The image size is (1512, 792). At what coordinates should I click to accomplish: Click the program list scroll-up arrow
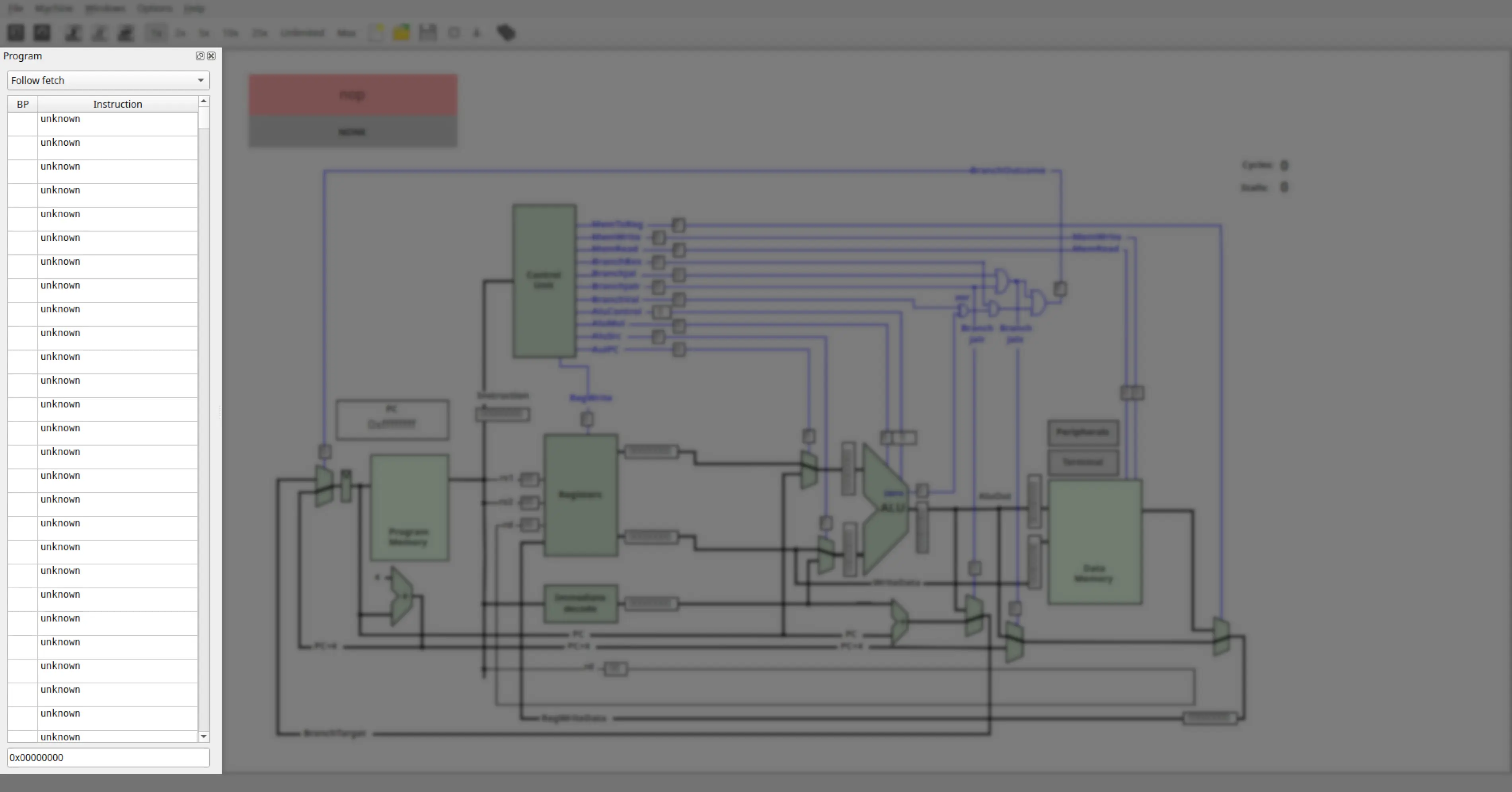click(x=204, y=101)
